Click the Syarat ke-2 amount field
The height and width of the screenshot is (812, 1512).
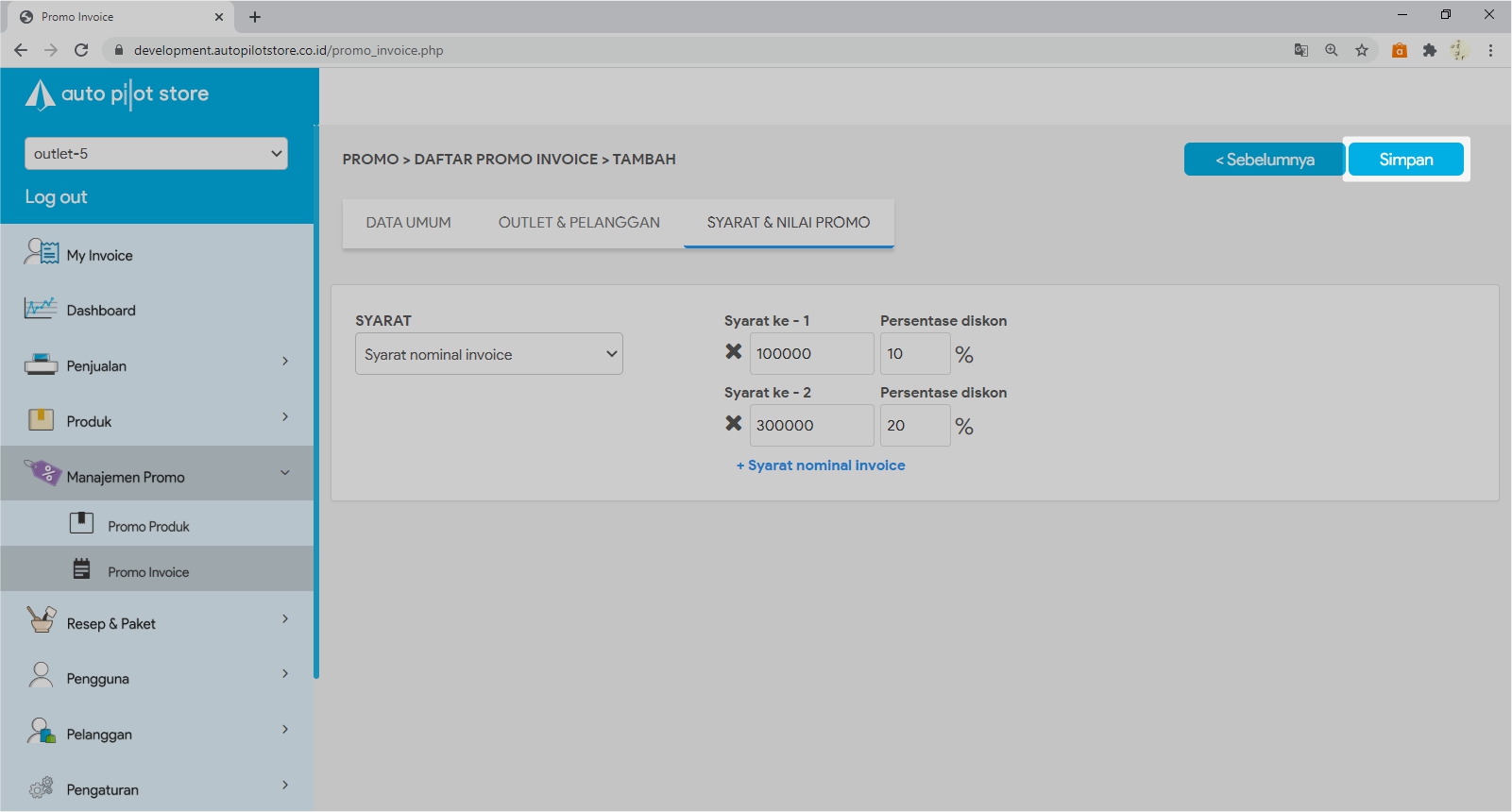[810, 426]
